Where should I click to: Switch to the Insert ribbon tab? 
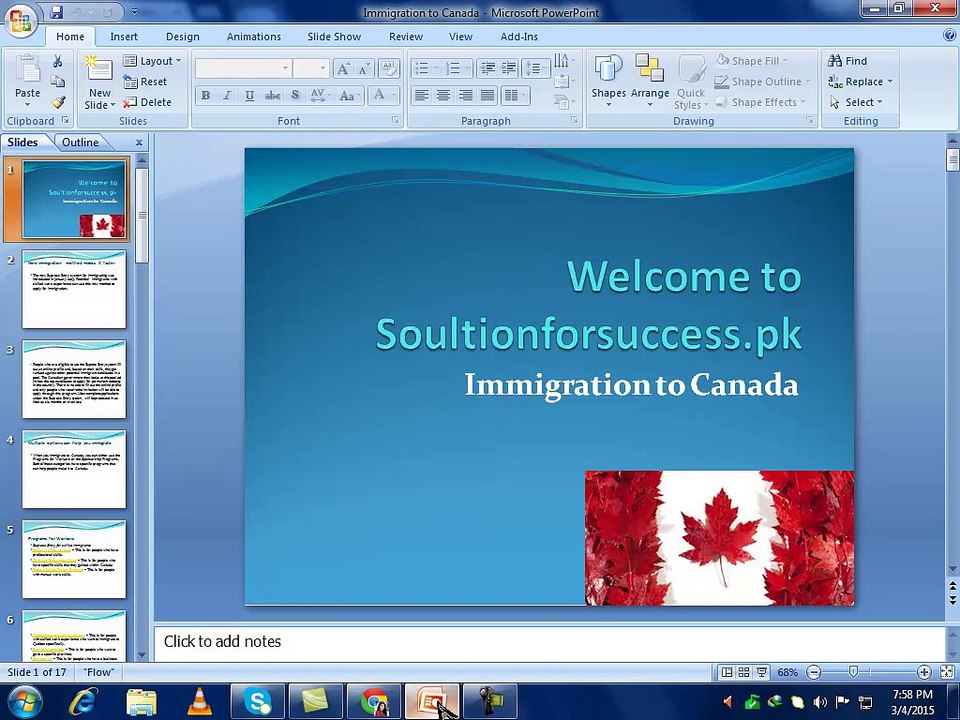(124, 37)
